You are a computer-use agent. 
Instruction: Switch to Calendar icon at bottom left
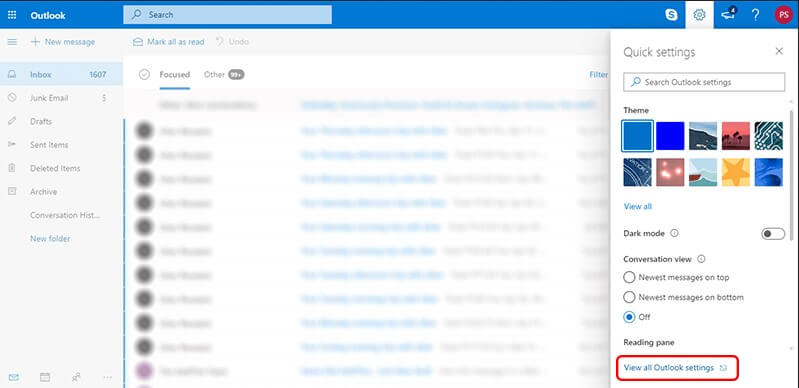(45, 377)
